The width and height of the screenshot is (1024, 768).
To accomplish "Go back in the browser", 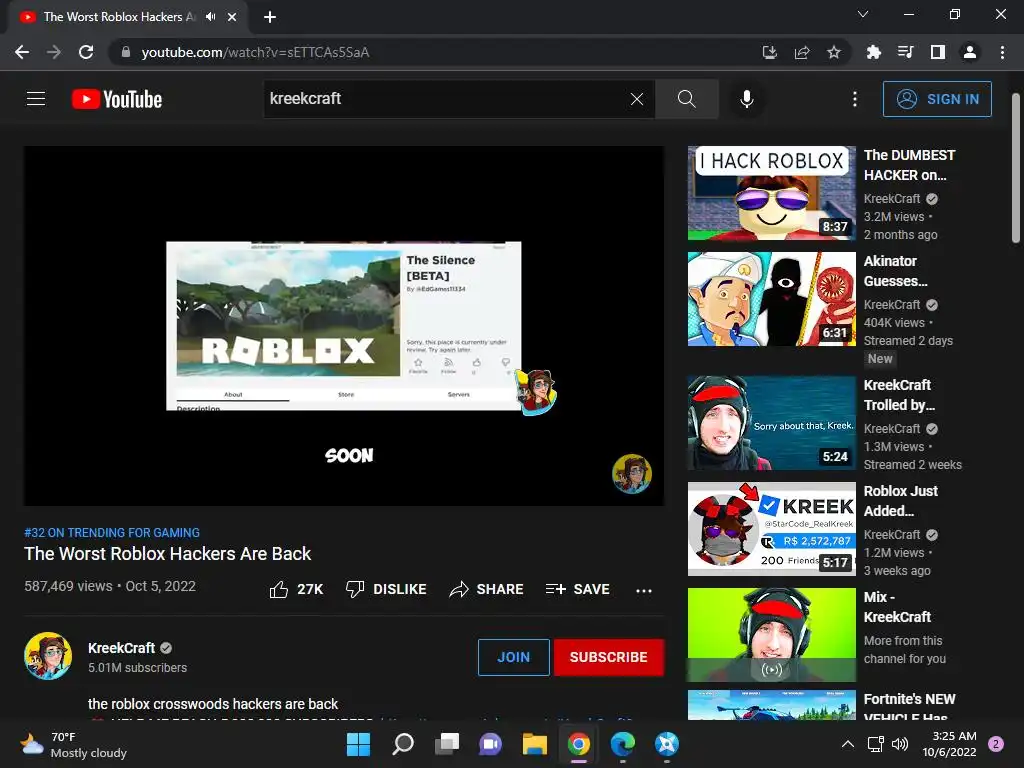I will point(22,52).
